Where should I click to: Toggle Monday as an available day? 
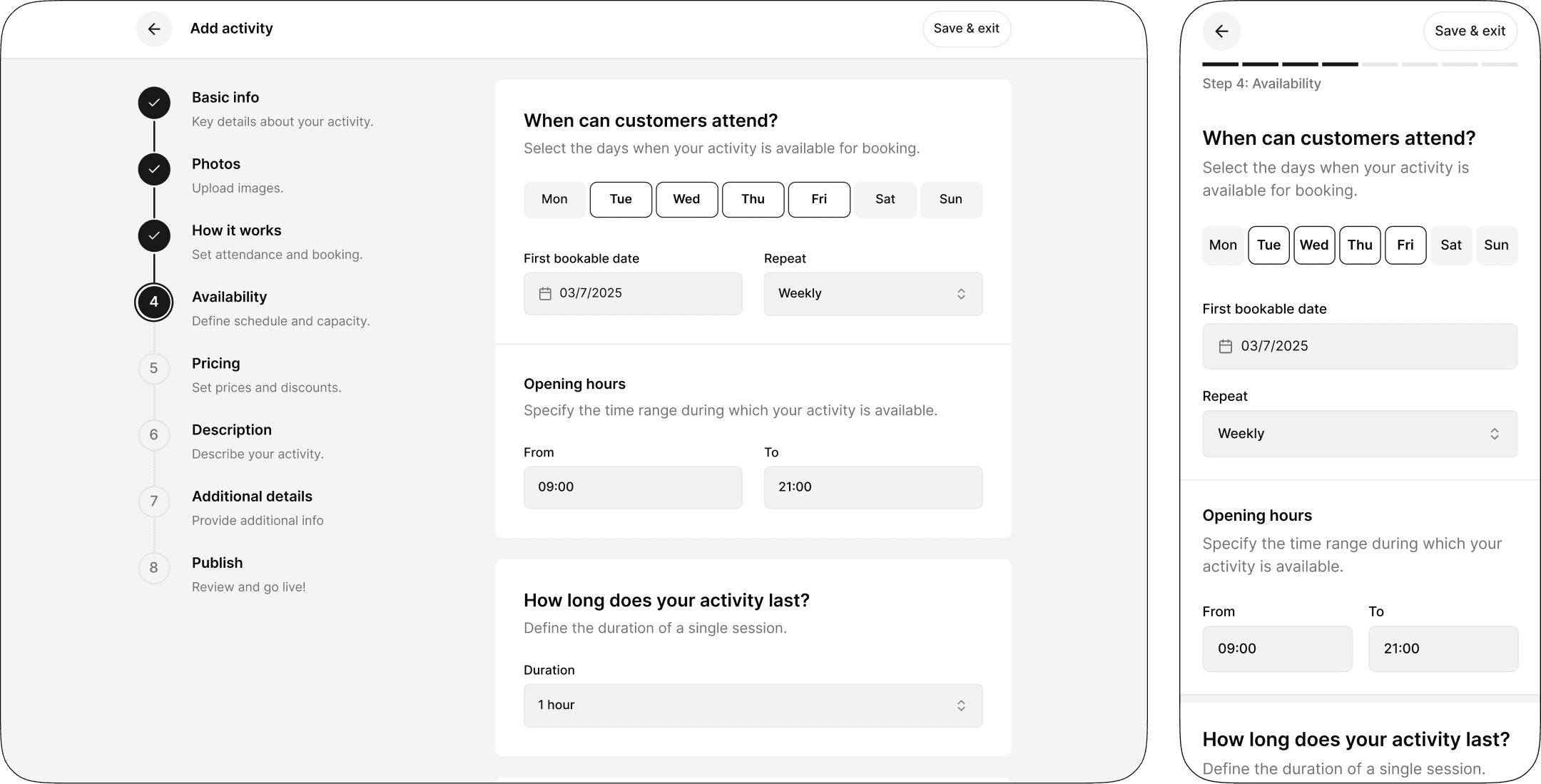(554, 199)
